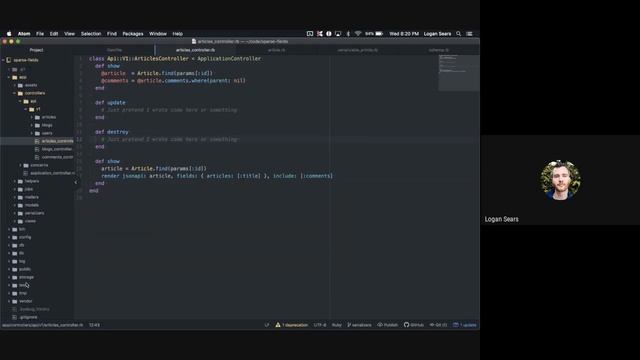Open Notification Center list icon

click(469, 34)
